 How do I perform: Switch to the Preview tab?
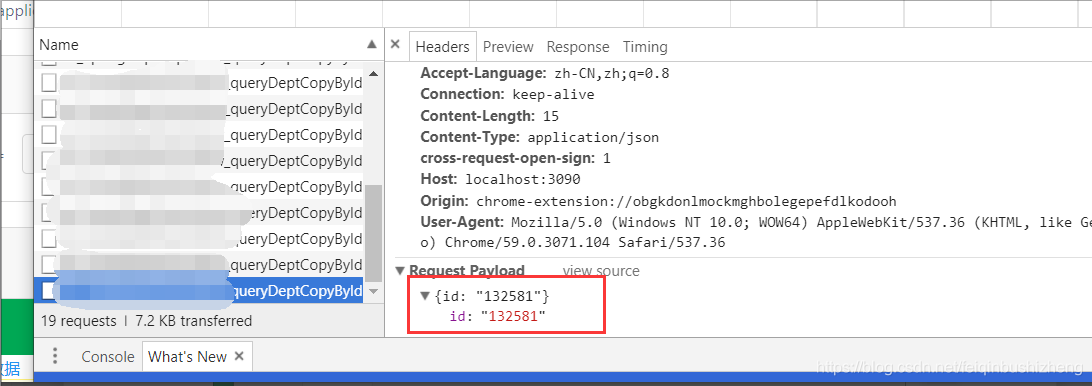pos(508,47)
